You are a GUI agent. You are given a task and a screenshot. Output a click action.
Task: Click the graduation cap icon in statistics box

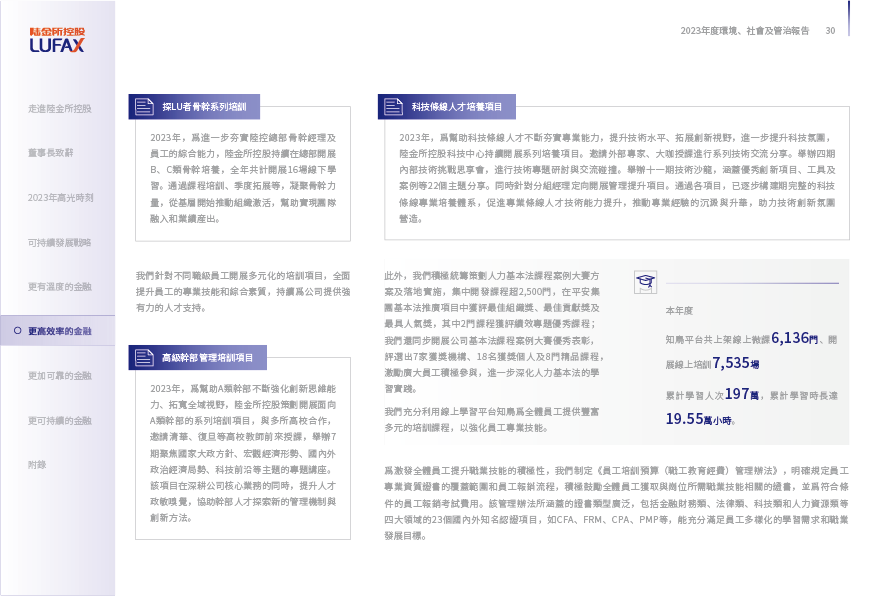tap(646, 282)
